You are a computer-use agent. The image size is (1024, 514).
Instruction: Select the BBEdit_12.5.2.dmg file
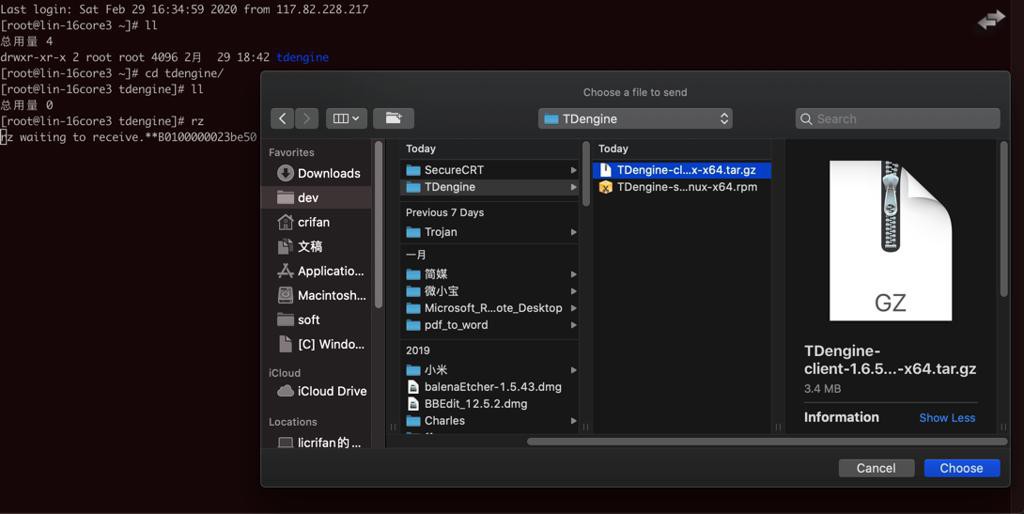[x=488, y=404]
